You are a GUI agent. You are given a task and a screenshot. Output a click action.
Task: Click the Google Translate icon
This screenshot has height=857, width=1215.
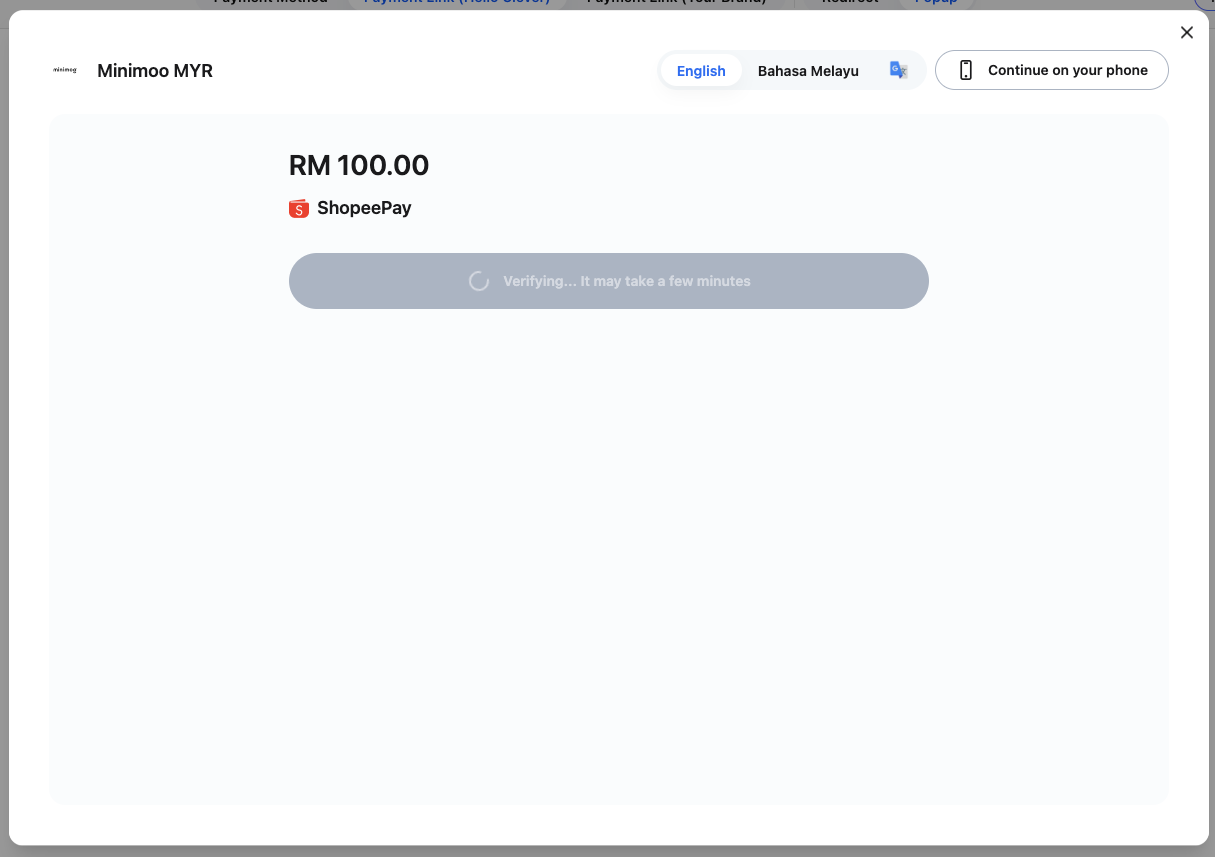[x=898, y=69]
